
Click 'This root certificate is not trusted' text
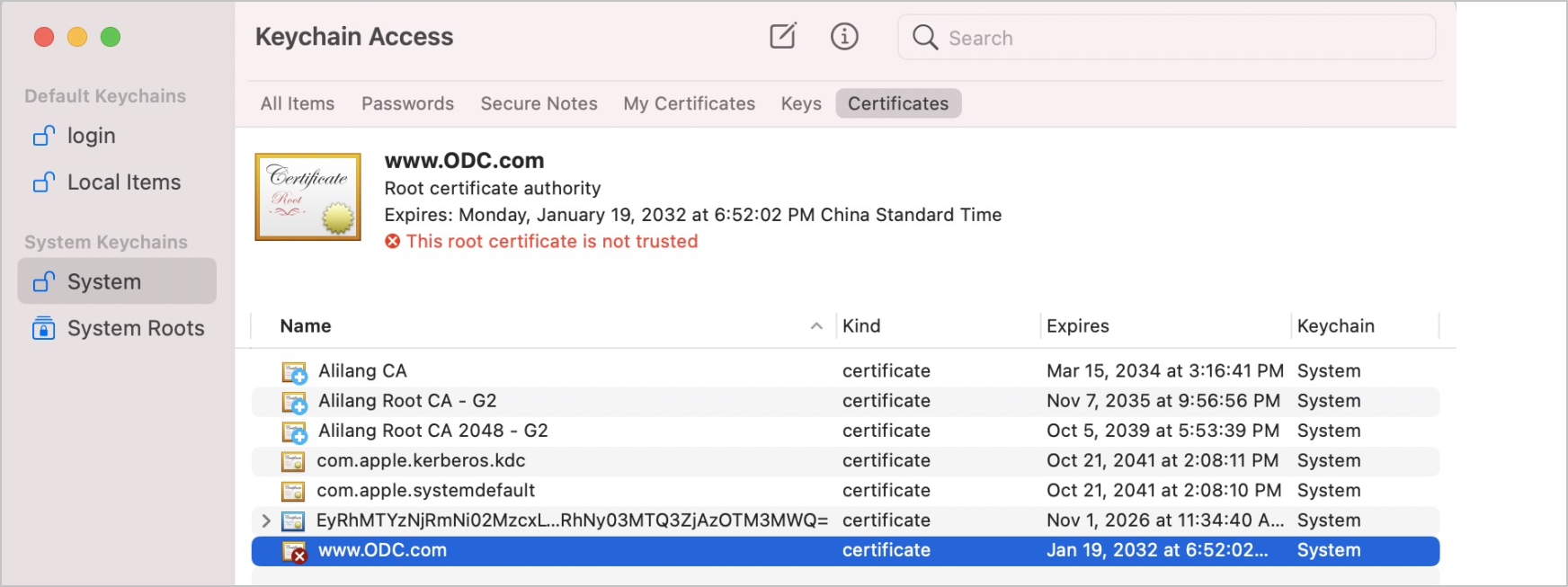pyautogui.click(x=552, y=241)
